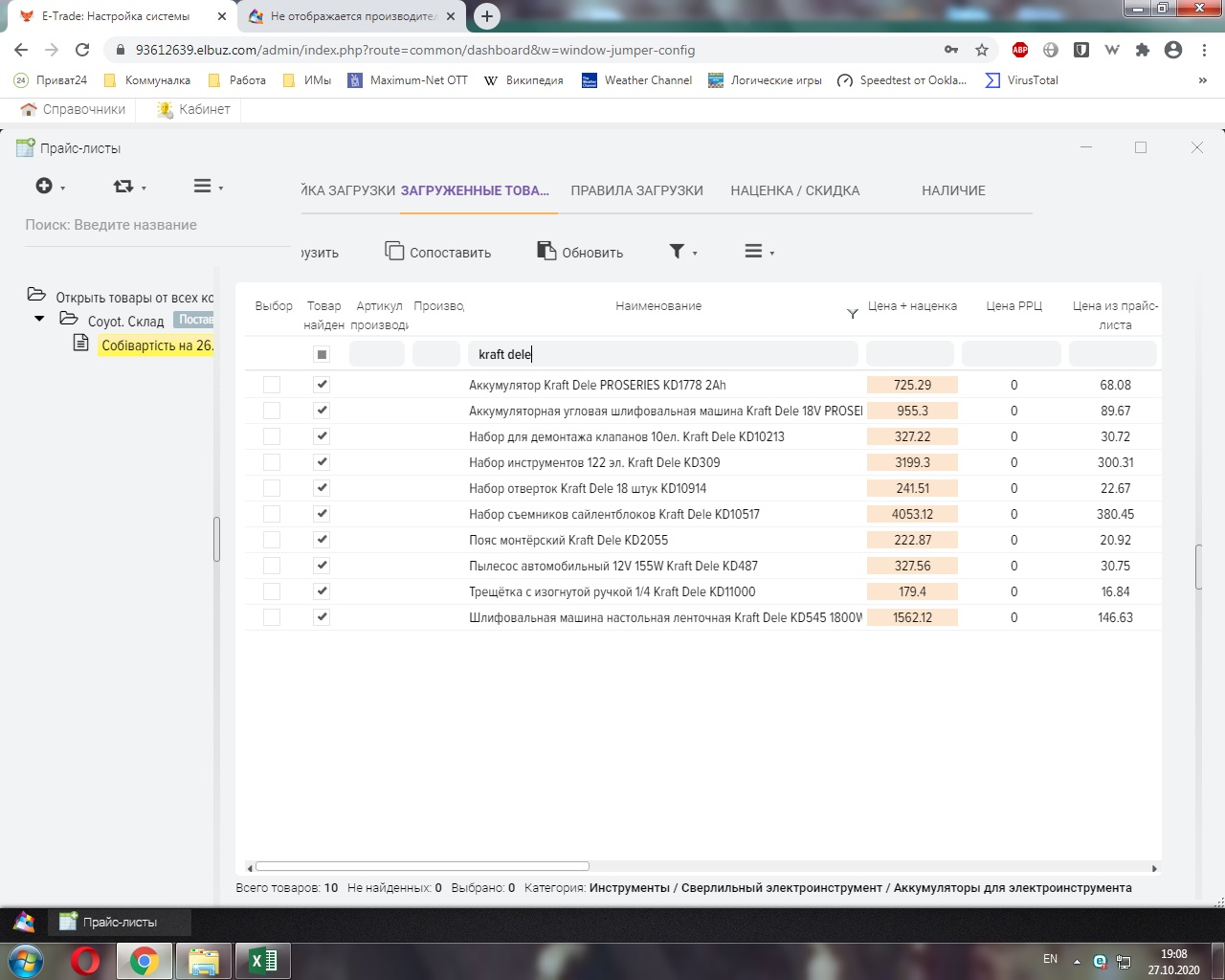
Task: Open the list options menu next to filter
Action: click(x=759, y=252)
